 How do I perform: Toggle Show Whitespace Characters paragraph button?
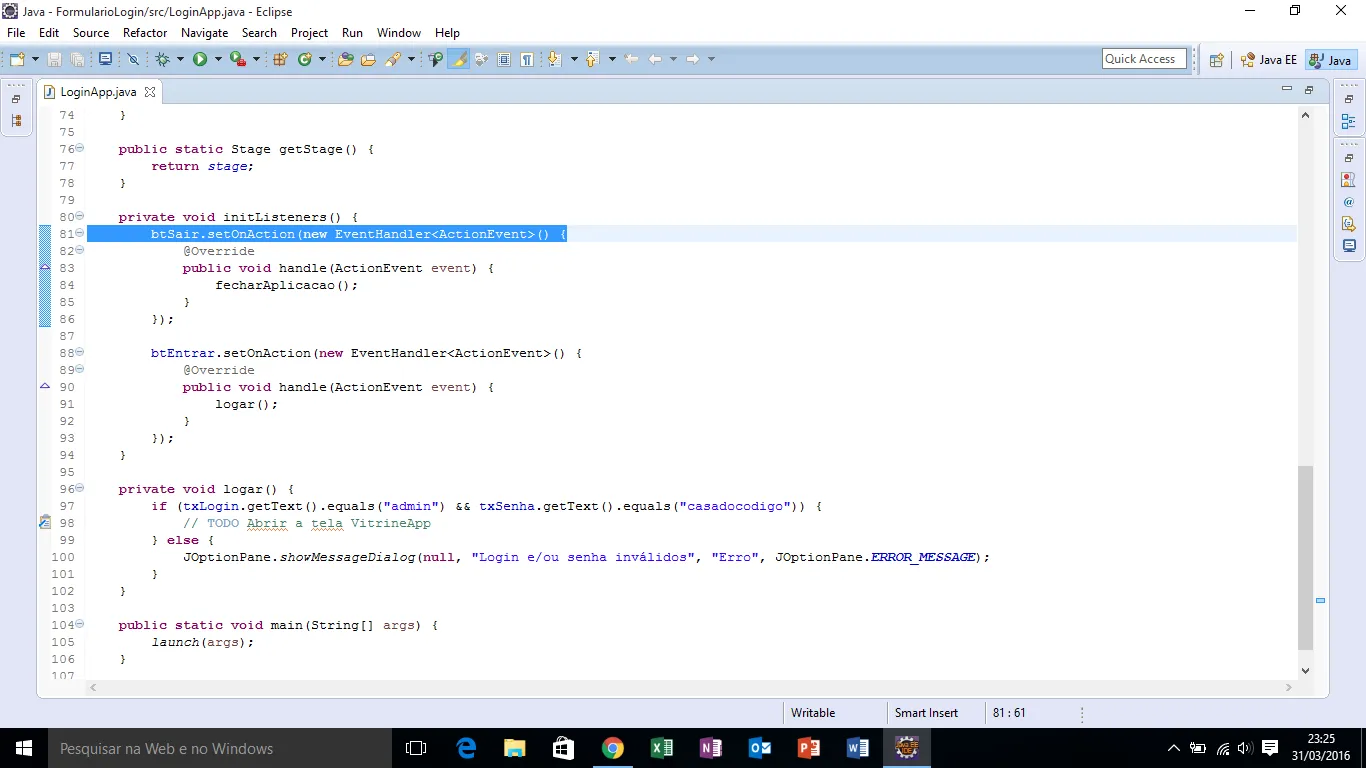[x=526, y=60]
